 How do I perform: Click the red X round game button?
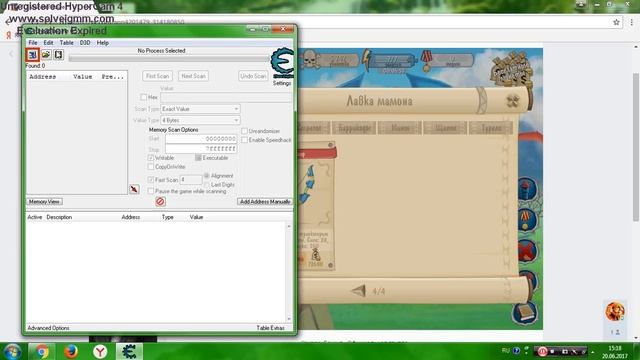[x=528, y=250]
